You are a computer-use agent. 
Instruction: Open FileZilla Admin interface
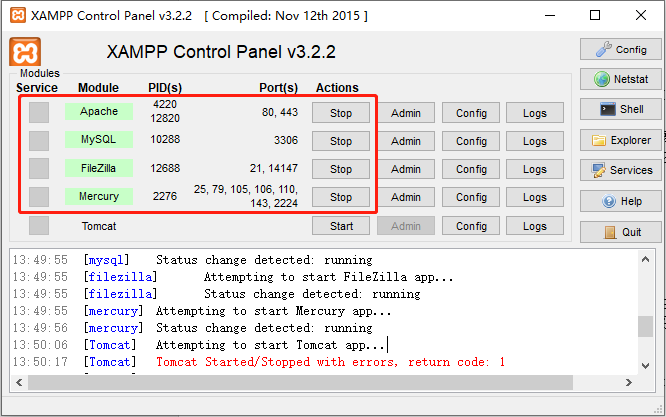click(406, 169)
